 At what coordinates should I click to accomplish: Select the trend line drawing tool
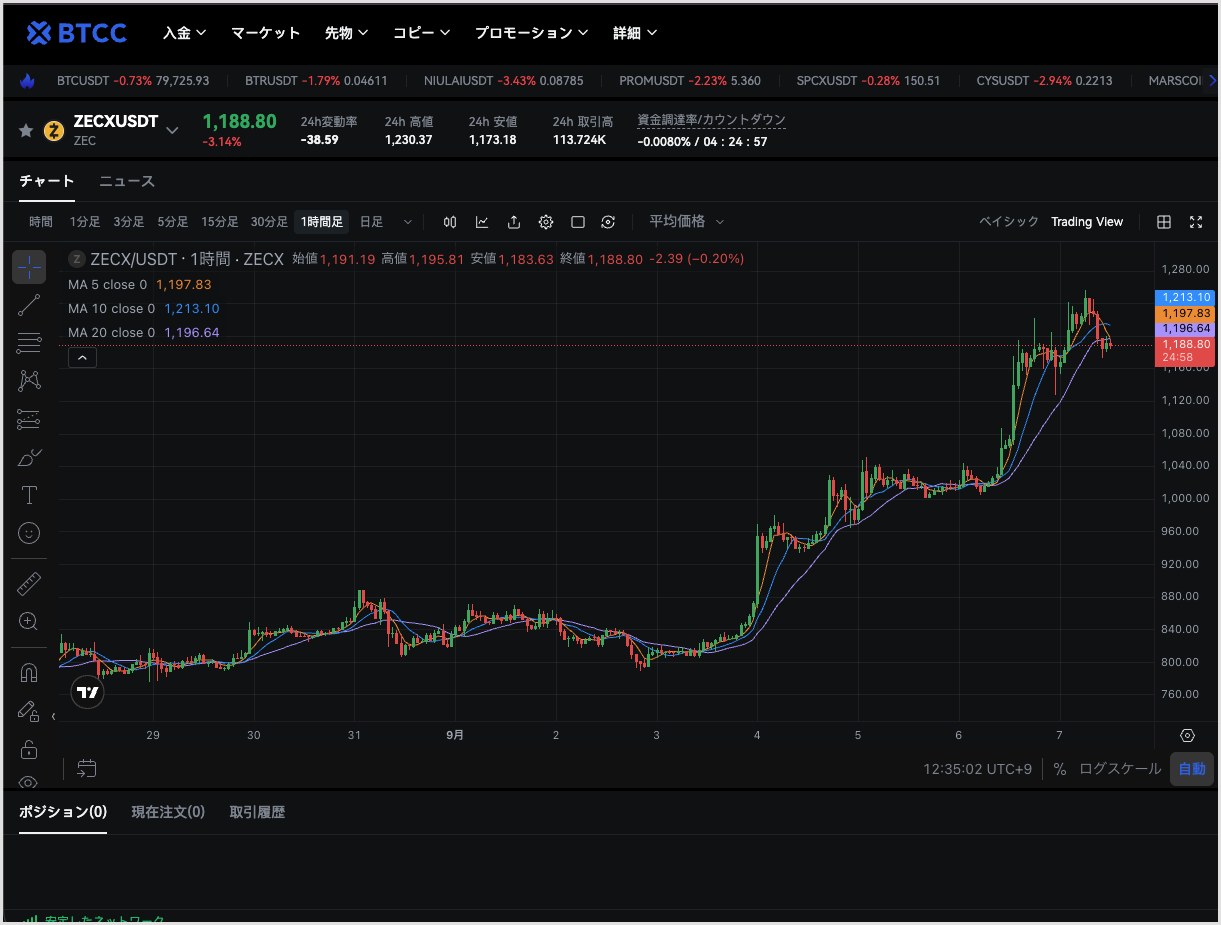pyautogui.click(x=29, y=305)
